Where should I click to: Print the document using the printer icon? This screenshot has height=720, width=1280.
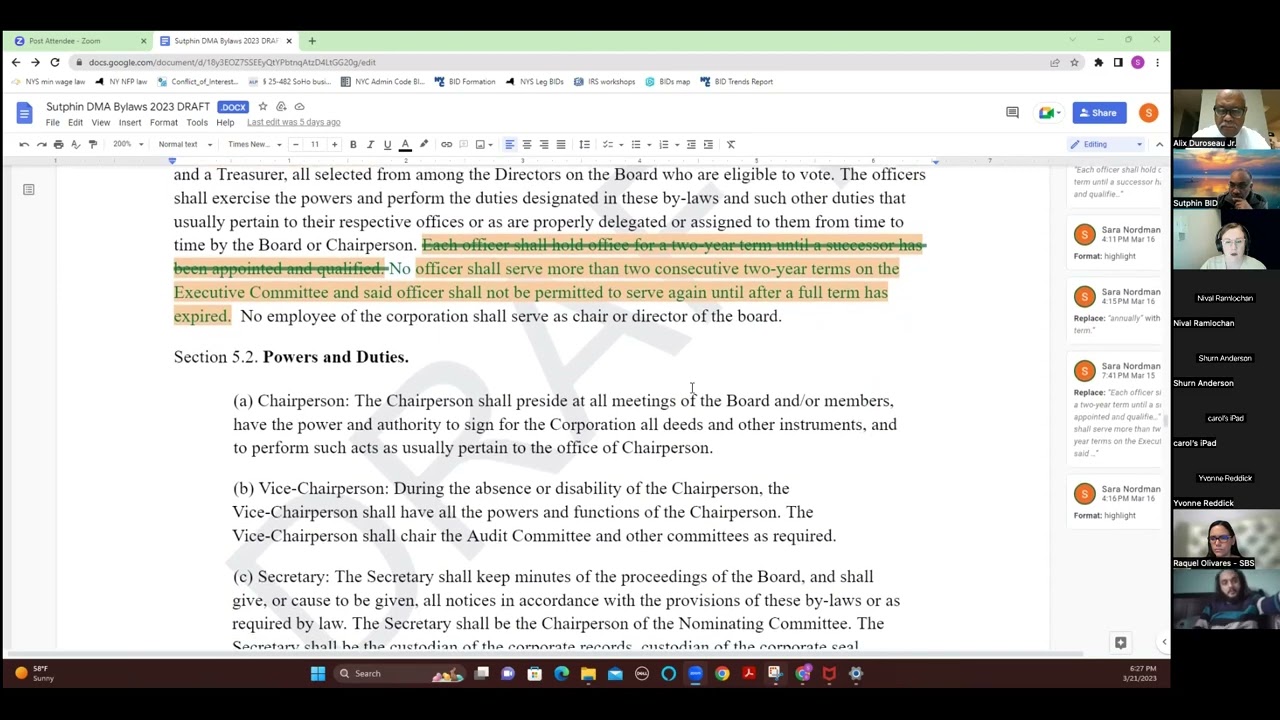58,144
